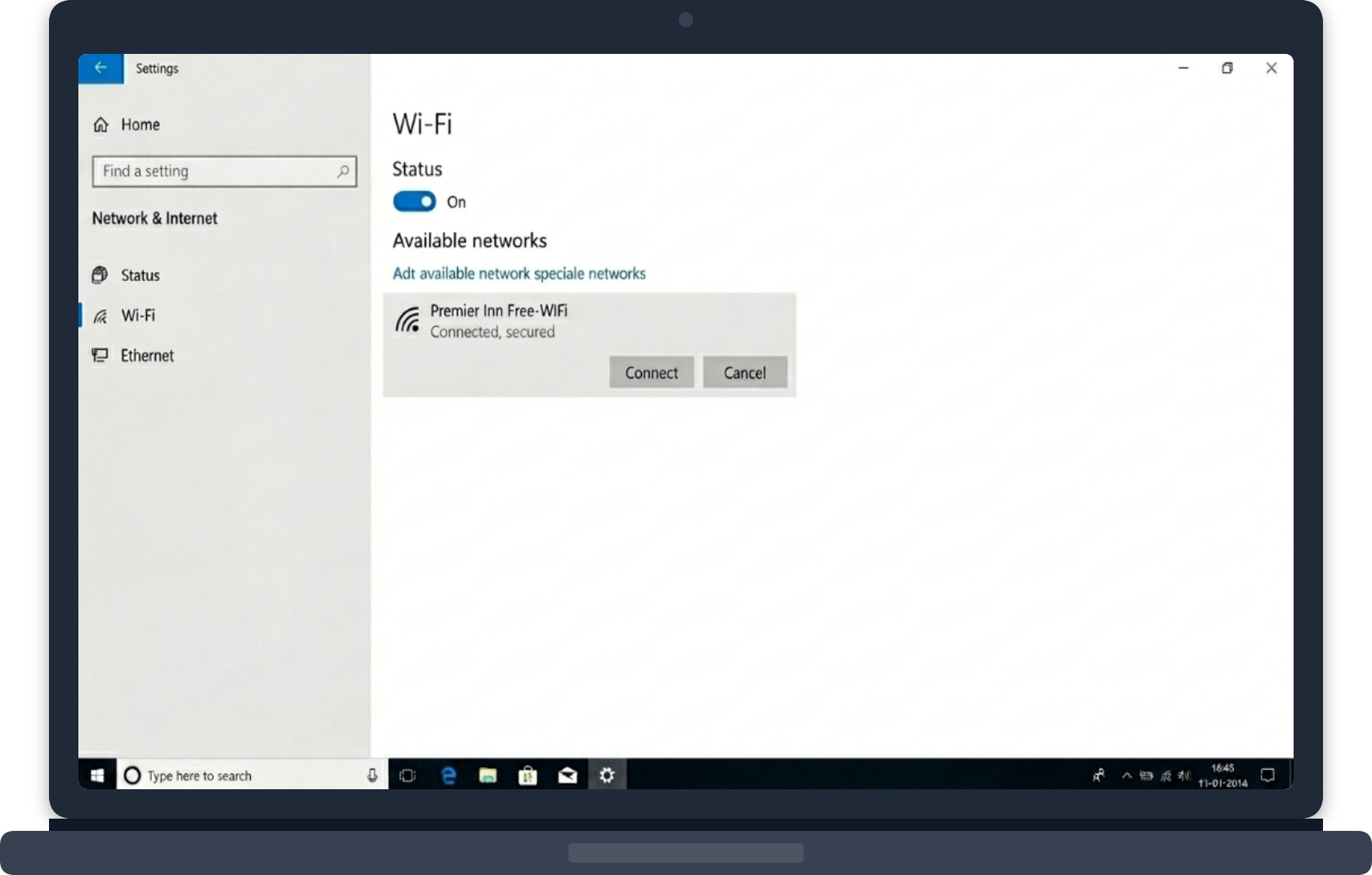Open Task View from the taskbar
Screen dimensions: 1372x875
tap(408, 775)
